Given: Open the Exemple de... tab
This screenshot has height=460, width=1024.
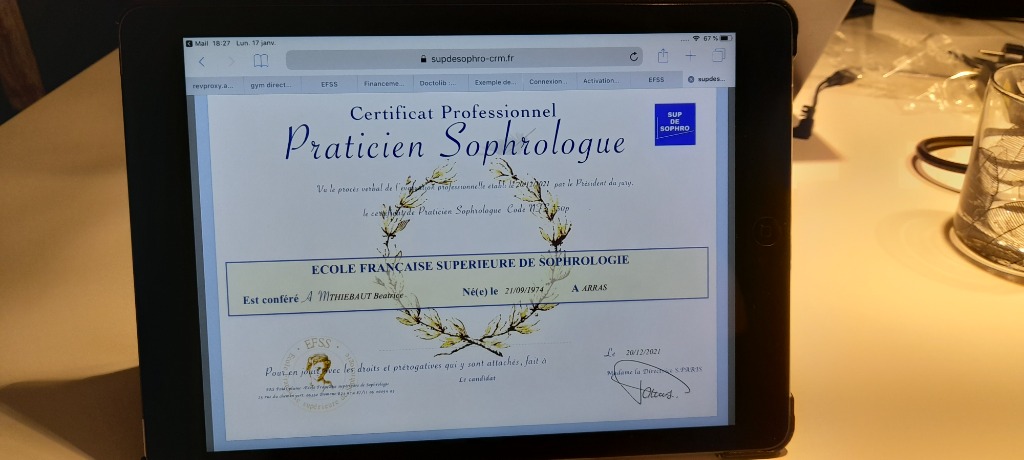Looking at the screenshot, I should 495,82.
